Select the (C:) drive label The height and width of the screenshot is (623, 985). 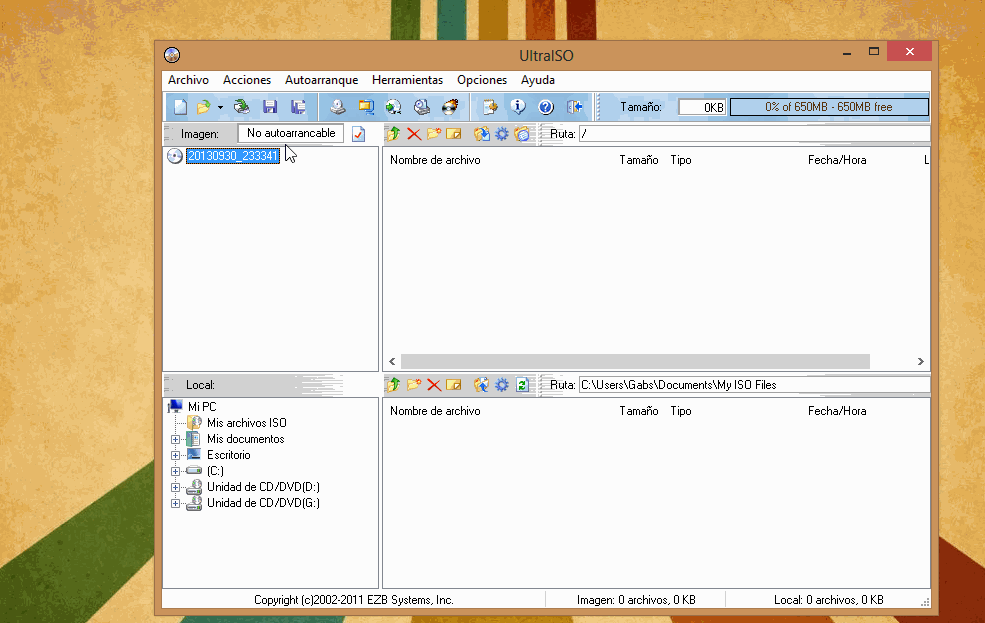pyautogui.click(x=215, y=471)
